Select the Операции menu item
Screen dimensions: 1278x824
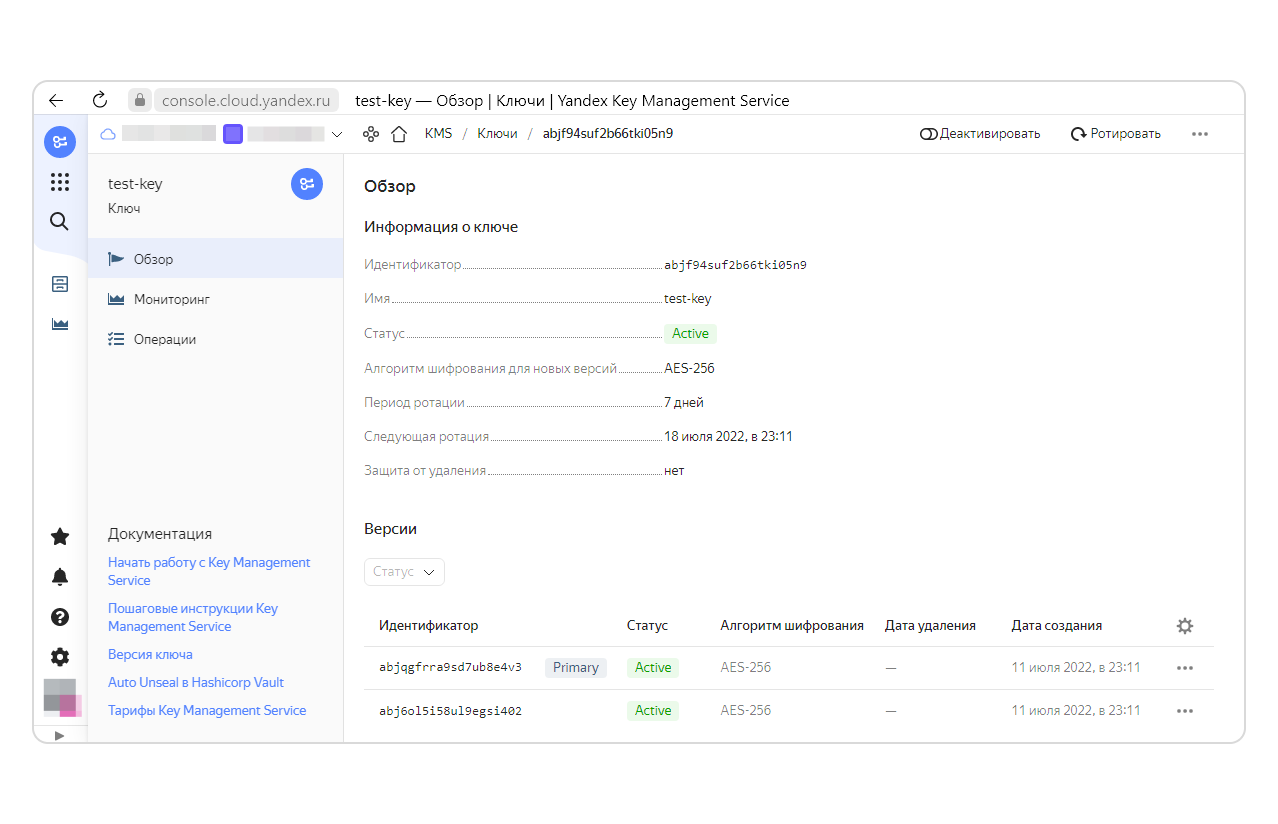[216, 339]
